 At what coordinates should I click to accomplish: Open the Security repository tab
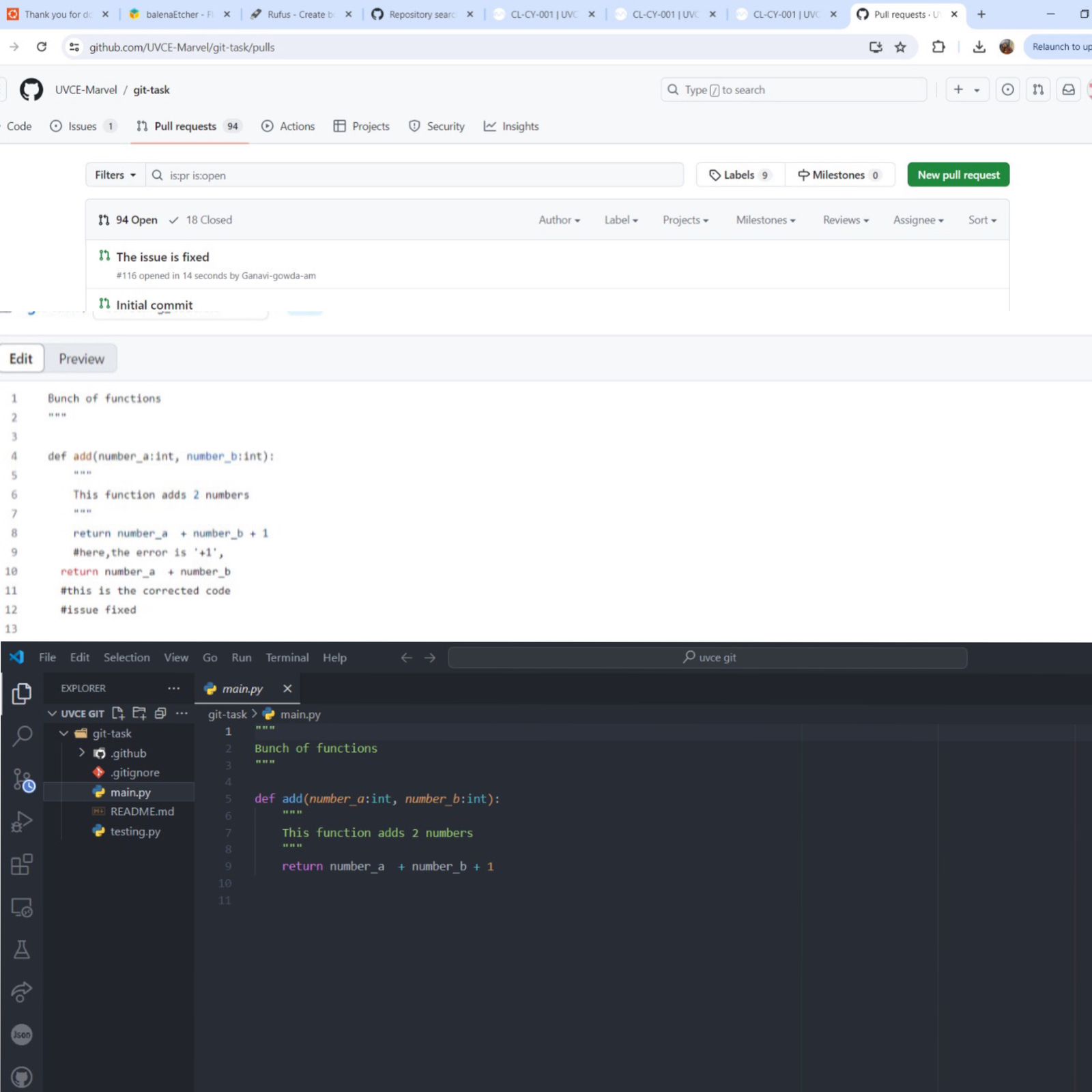[437, 126]
